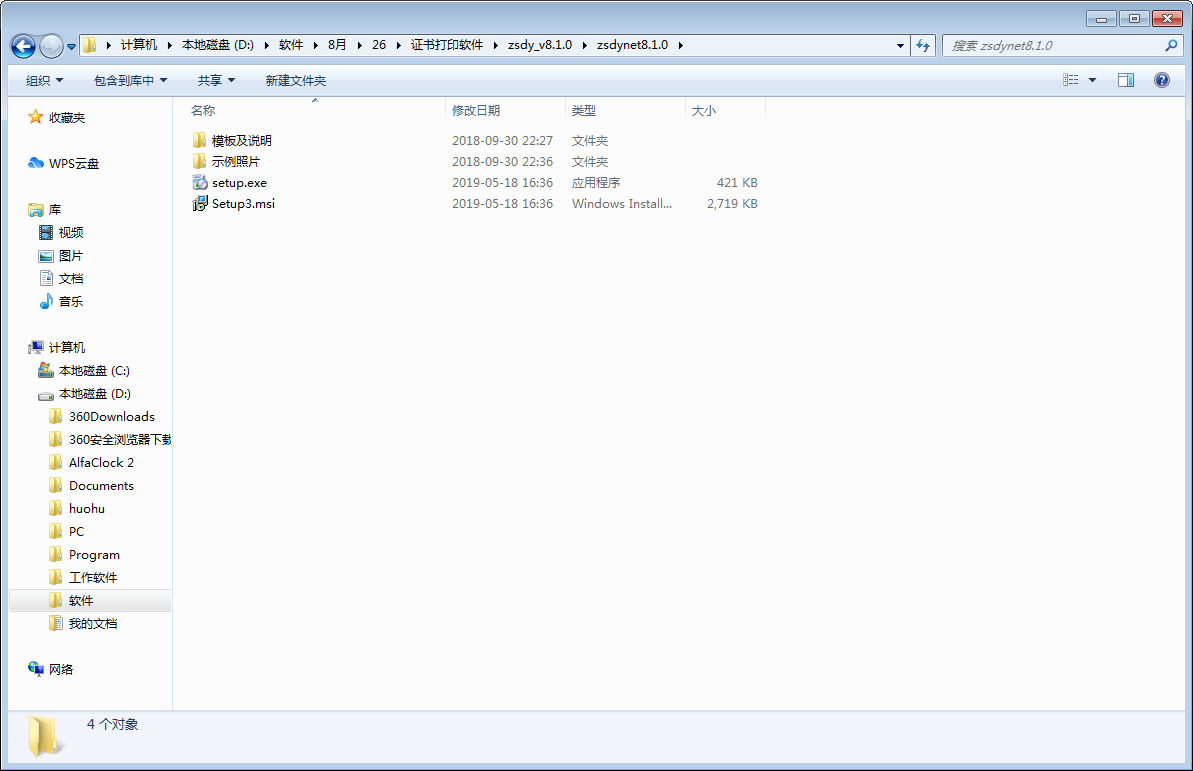Image resolution: width=1193 pixels, height=771 pixels.
Task: Click the Back navigation arrow button
Action: 23,46
